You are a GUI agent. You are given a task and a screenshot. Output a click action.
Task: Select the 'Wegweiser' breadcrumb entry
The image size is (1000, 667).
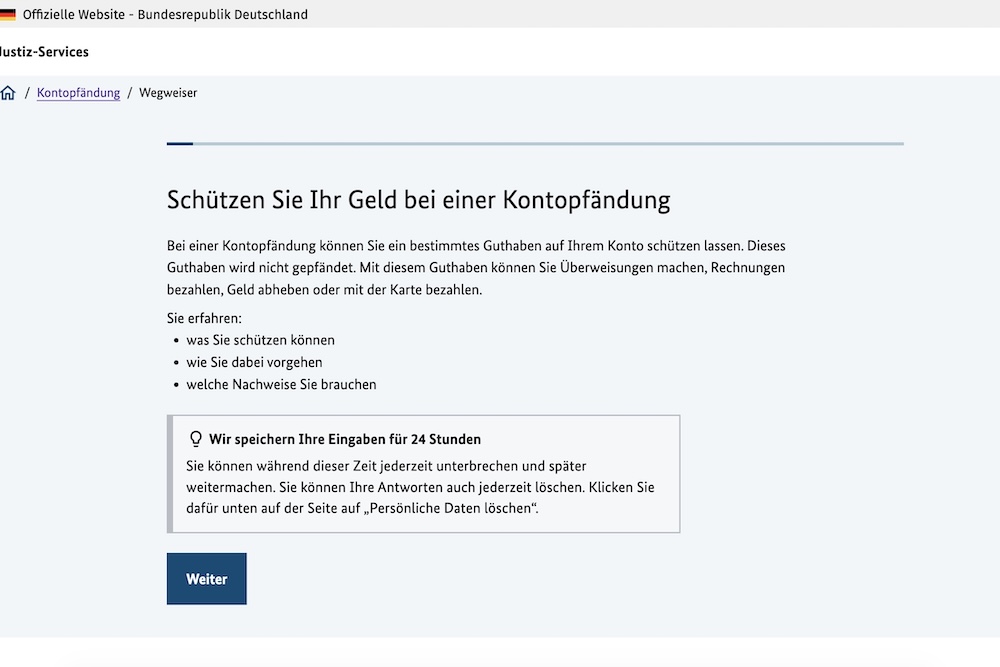(x=166, y=92)
